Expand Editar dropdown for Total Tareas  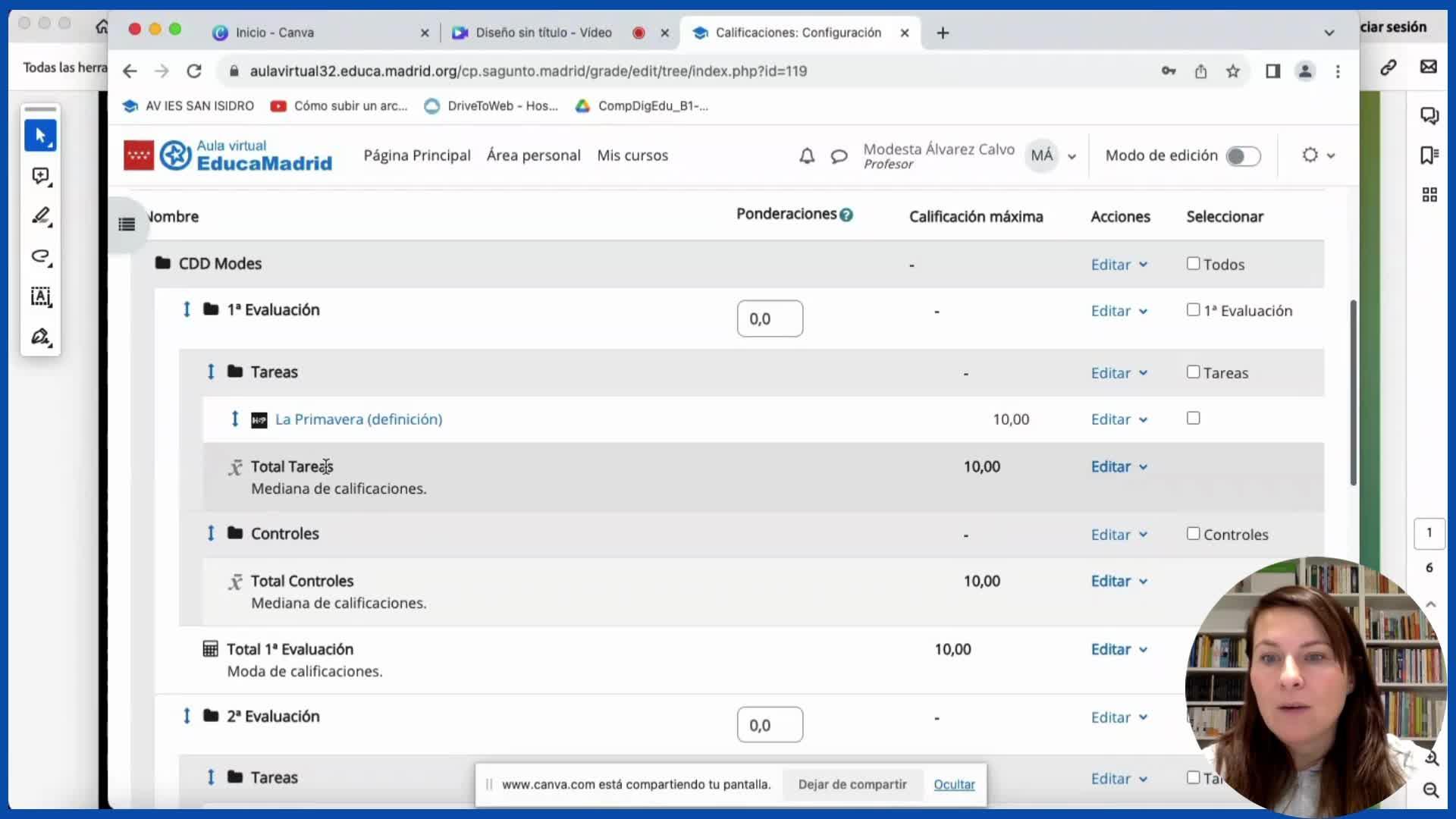click(1119, 466)
